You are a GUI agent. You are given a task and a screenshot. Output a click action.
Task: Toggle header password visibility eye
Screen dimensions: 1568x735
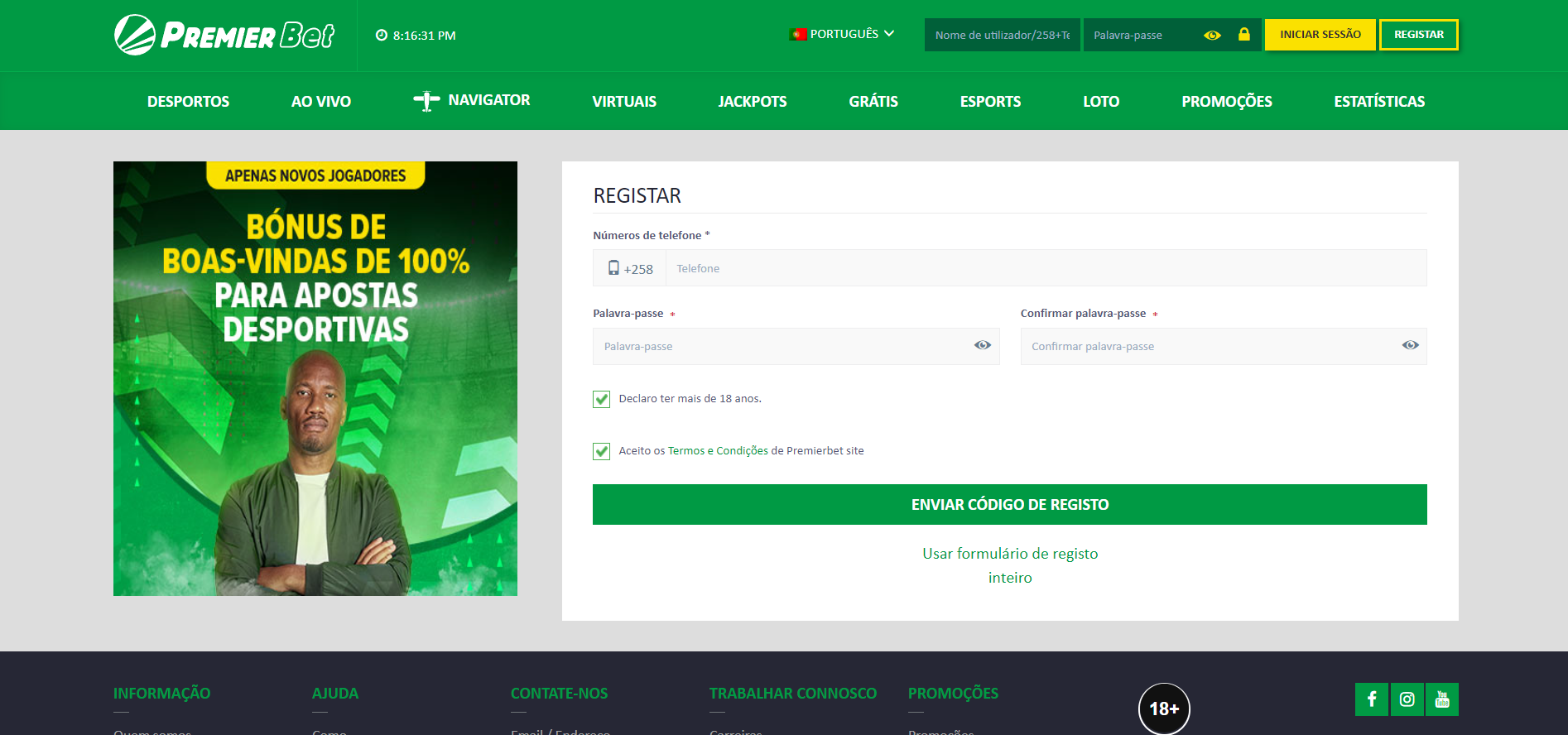[x=1212, y=35]
